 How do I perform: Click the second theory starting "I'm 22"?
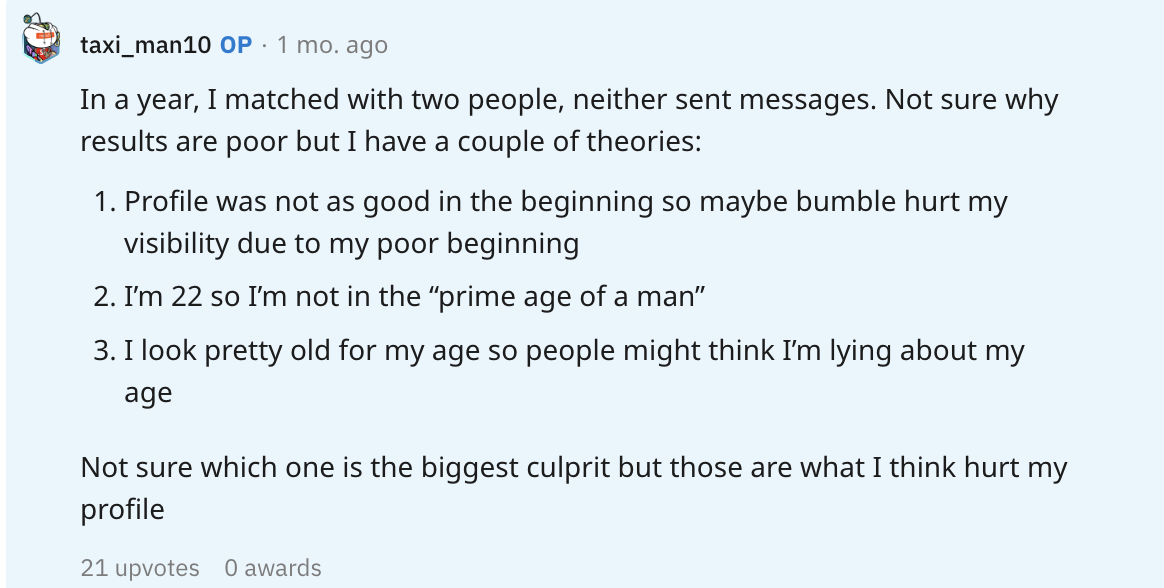[408, 297]
